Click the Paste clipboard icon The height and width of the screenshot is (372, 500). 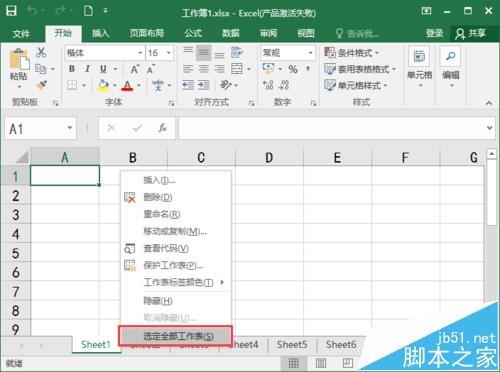pyautogui.click(x=19, y=60)
